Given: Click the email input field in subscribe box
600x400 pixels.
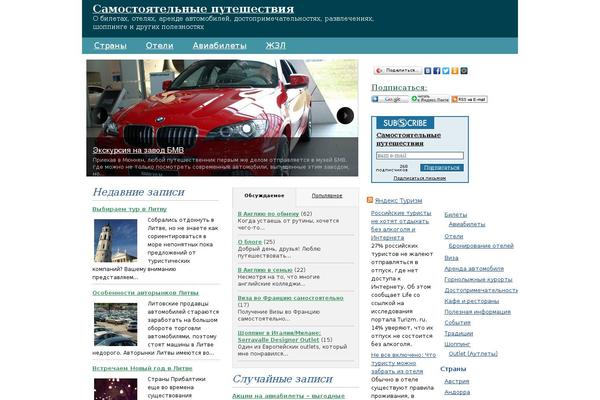Looking at the screenshot, I should 419,155.
